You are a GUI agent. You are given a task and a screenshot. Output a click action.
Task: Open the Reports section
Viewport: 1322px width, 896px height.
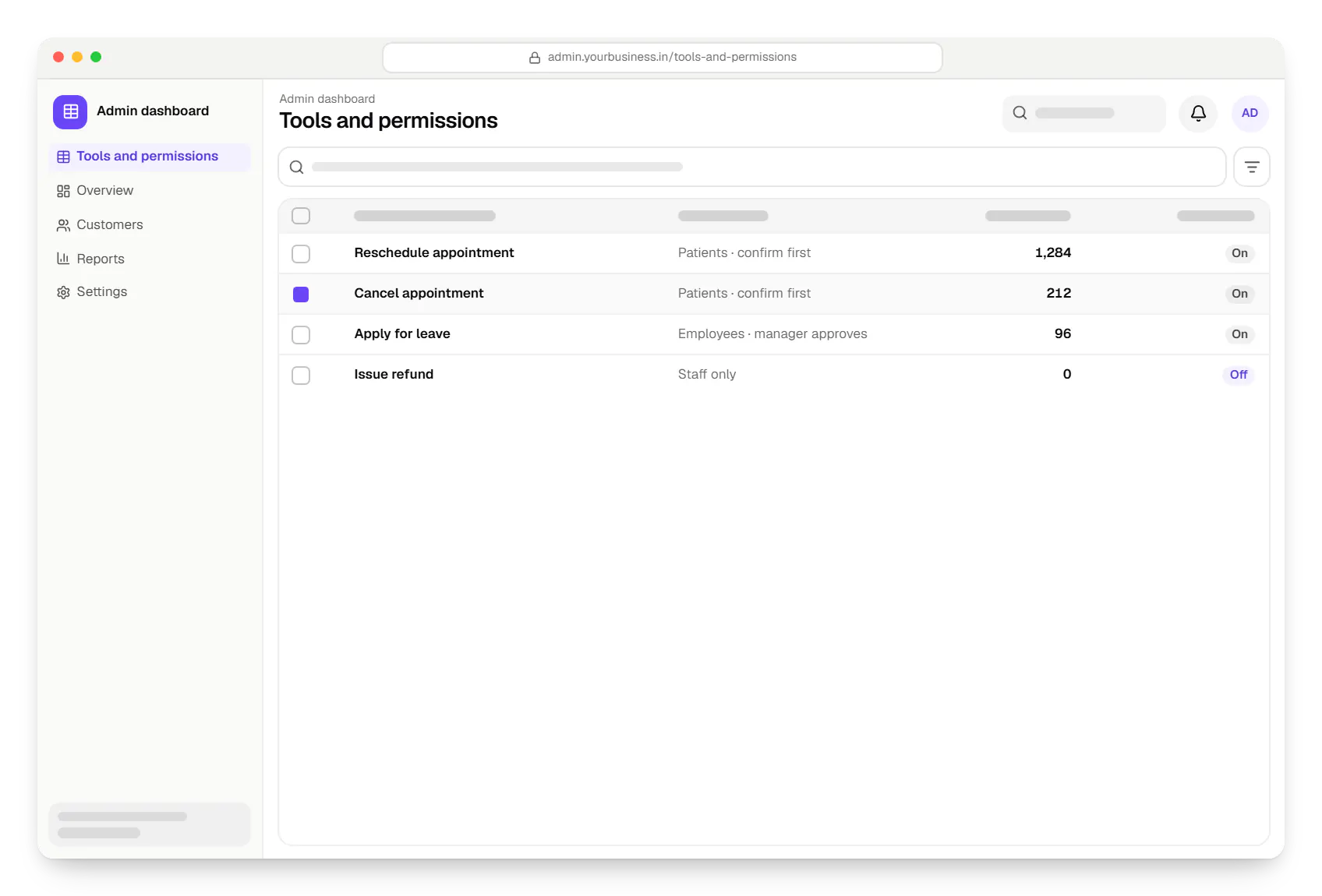coord(150,259)
